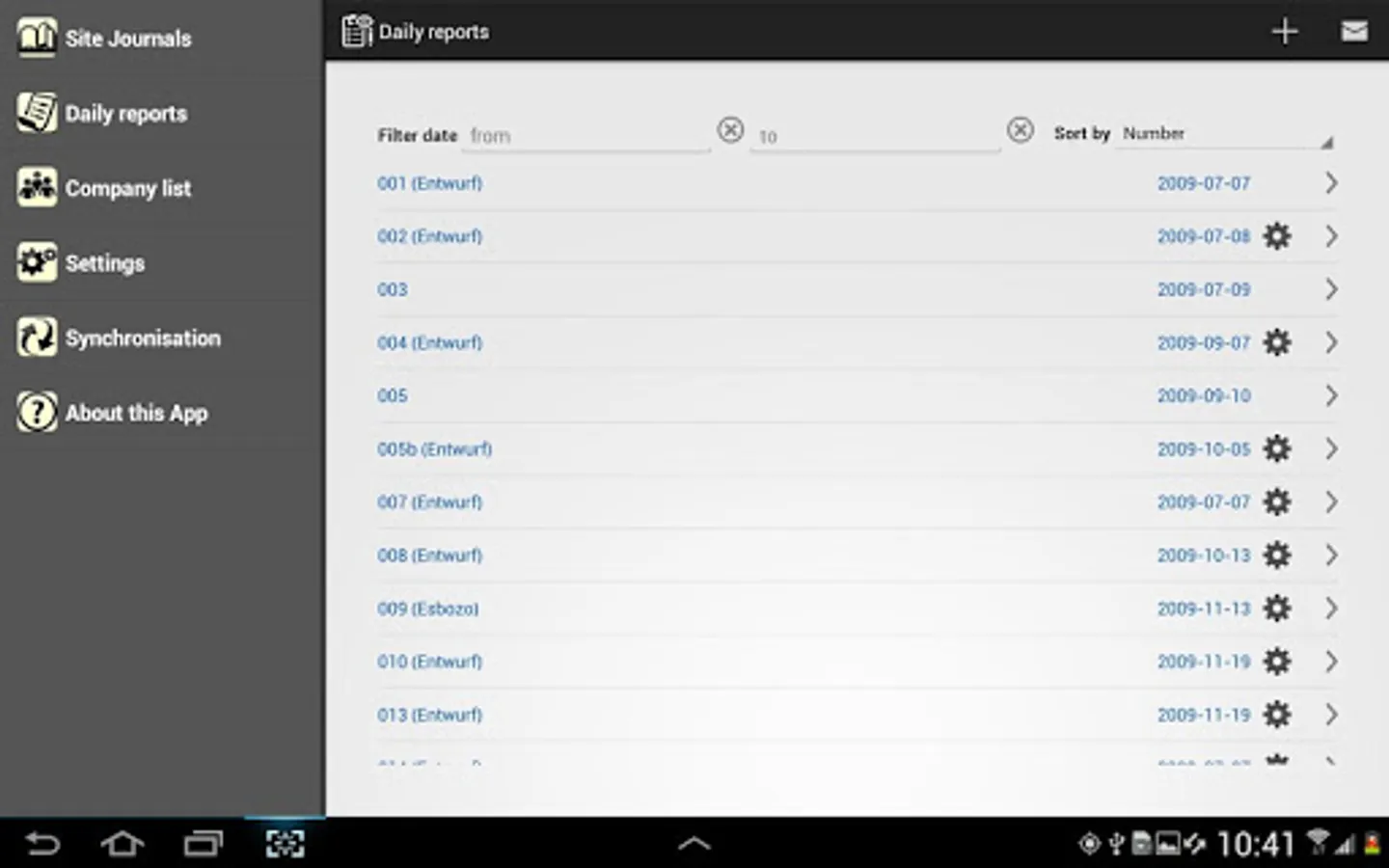Expand report 002 with its chevron
The height and width of the screenshot is (868, 1389).
pos(1331,235)
